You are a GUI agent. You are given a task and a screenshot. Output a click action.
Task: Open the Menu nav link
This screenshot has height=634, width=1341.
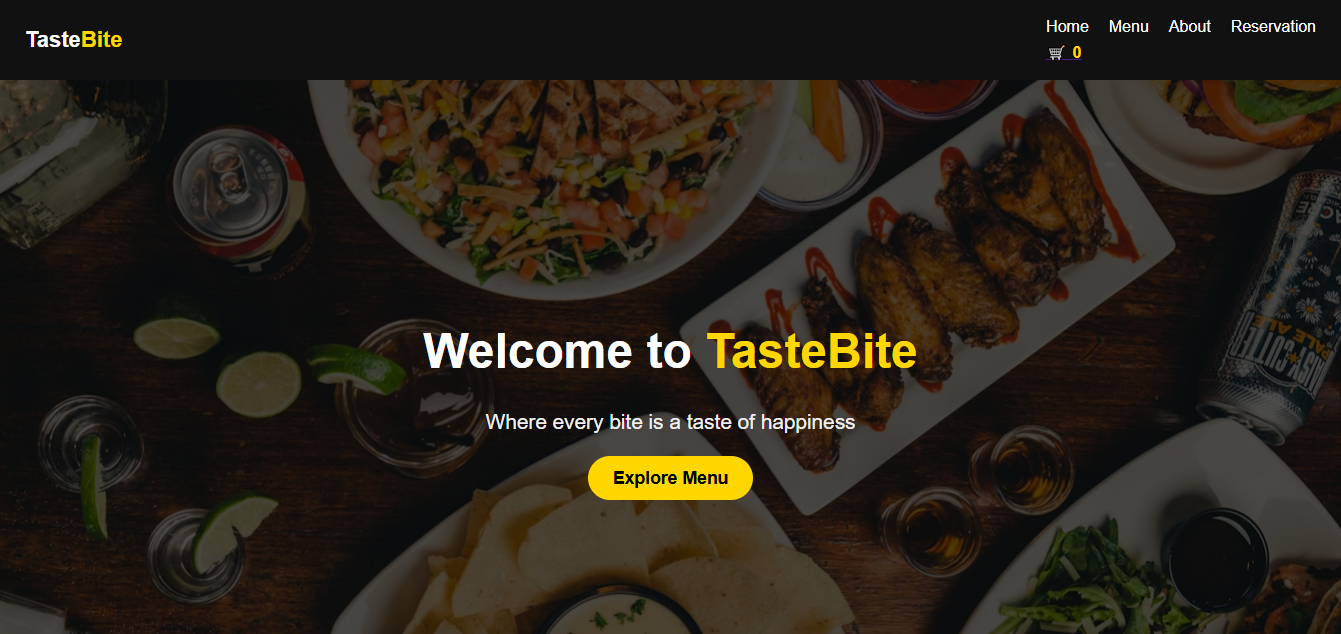click(1128, 27)
